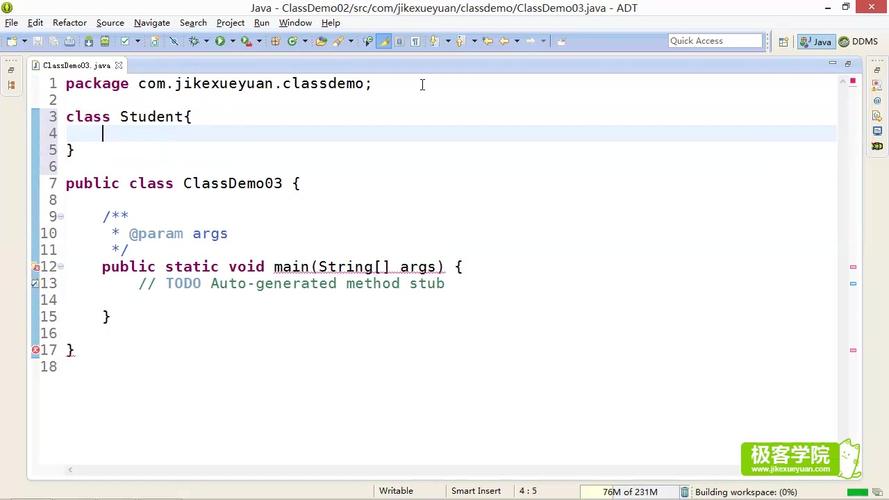
Task: Open dropdown arrow next to Debug icon
Action: [x=206, y=41]
